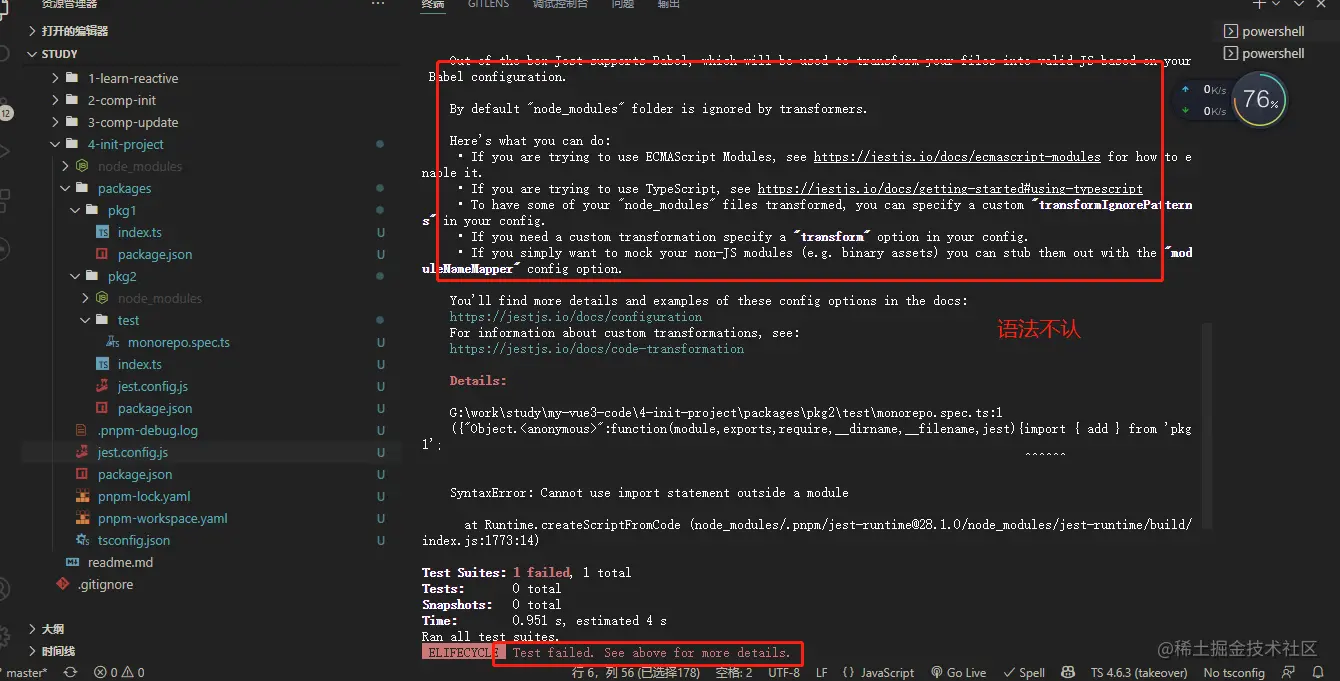Switch to the 调试控制台 panel tab

[560, 4]
